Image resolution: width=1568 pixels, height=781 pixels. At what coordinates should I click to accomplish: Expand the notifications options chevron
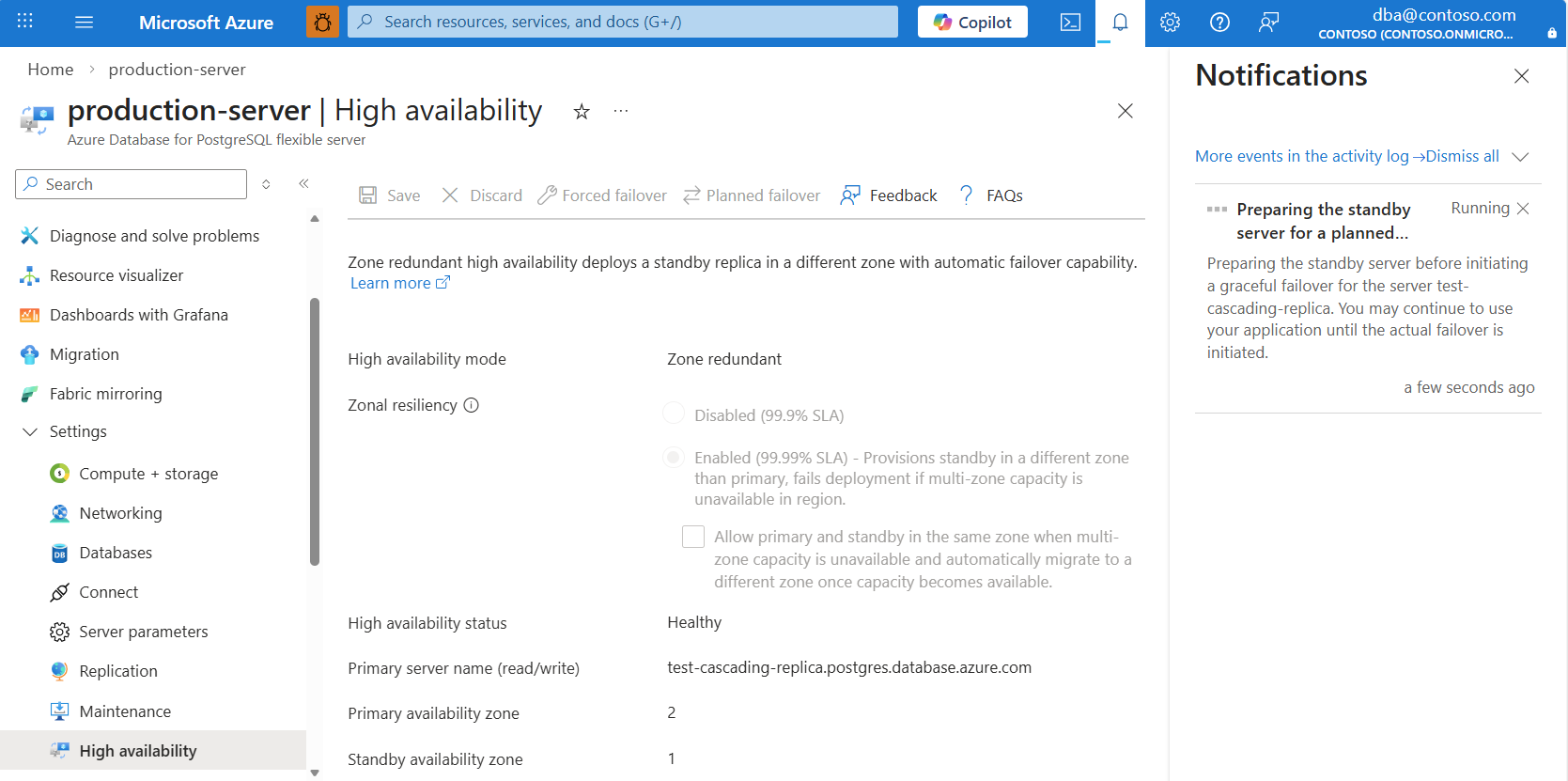[x=1520, y=157]
